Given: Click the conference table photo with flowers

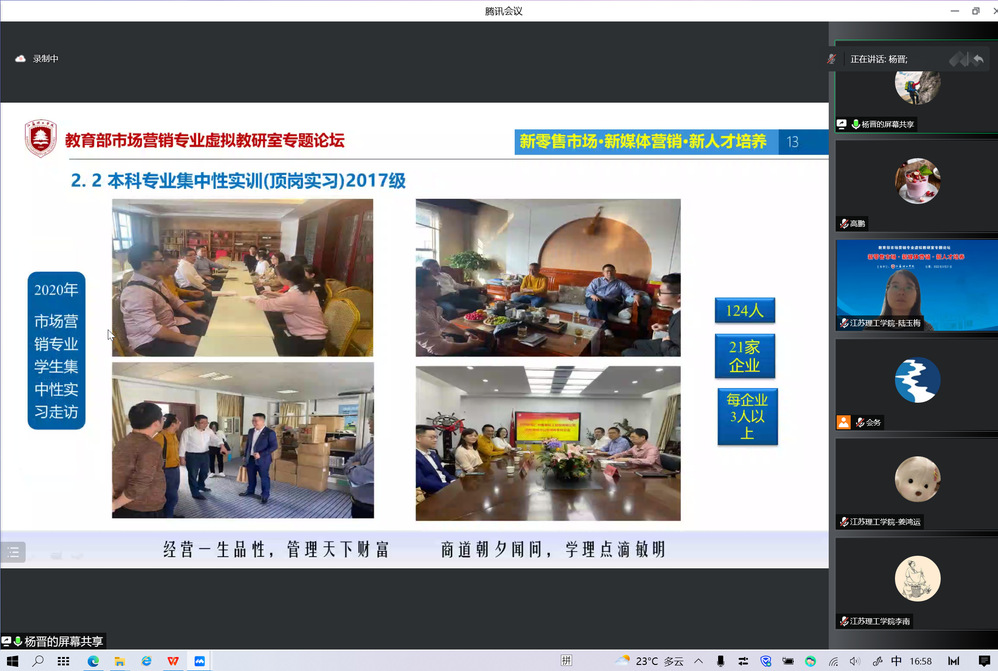Looking at the screenshot, I should (x=548, y=443).
